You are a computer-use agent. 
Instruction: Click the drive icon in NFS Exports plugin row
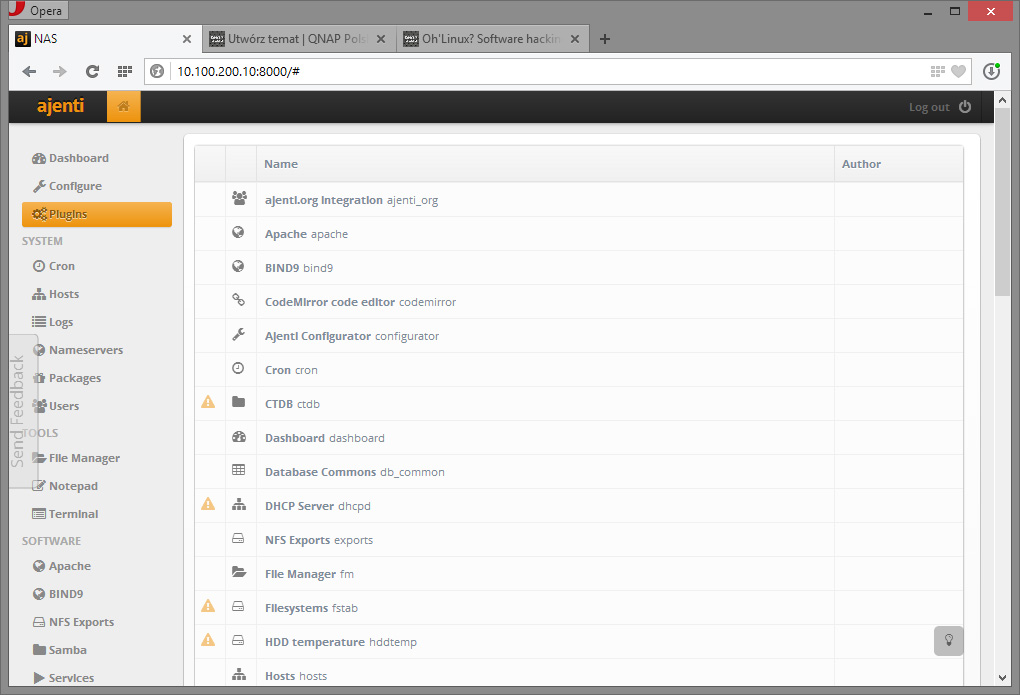click(238, 538)
